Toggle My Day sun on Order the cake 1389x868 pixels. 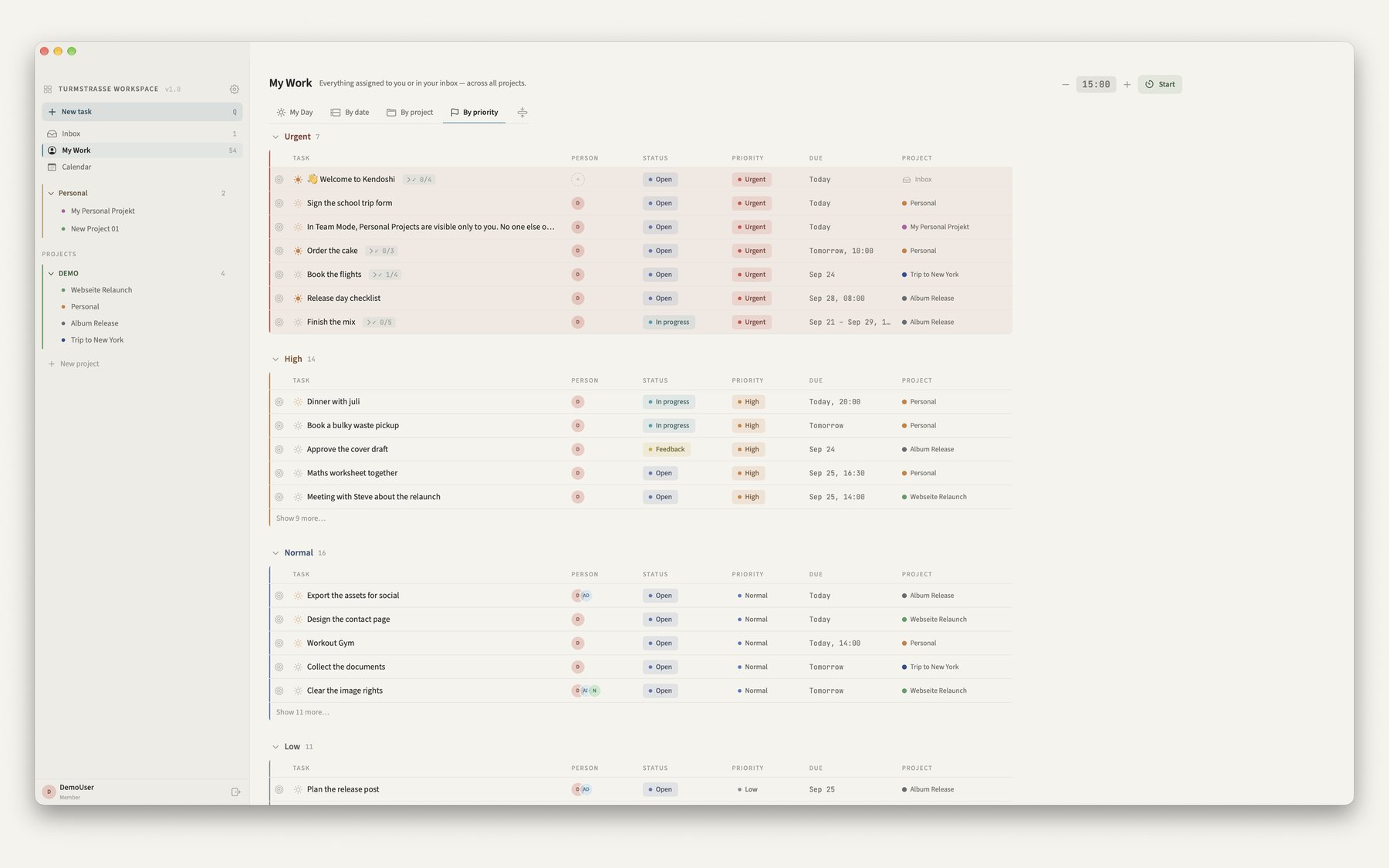(298, 251)
